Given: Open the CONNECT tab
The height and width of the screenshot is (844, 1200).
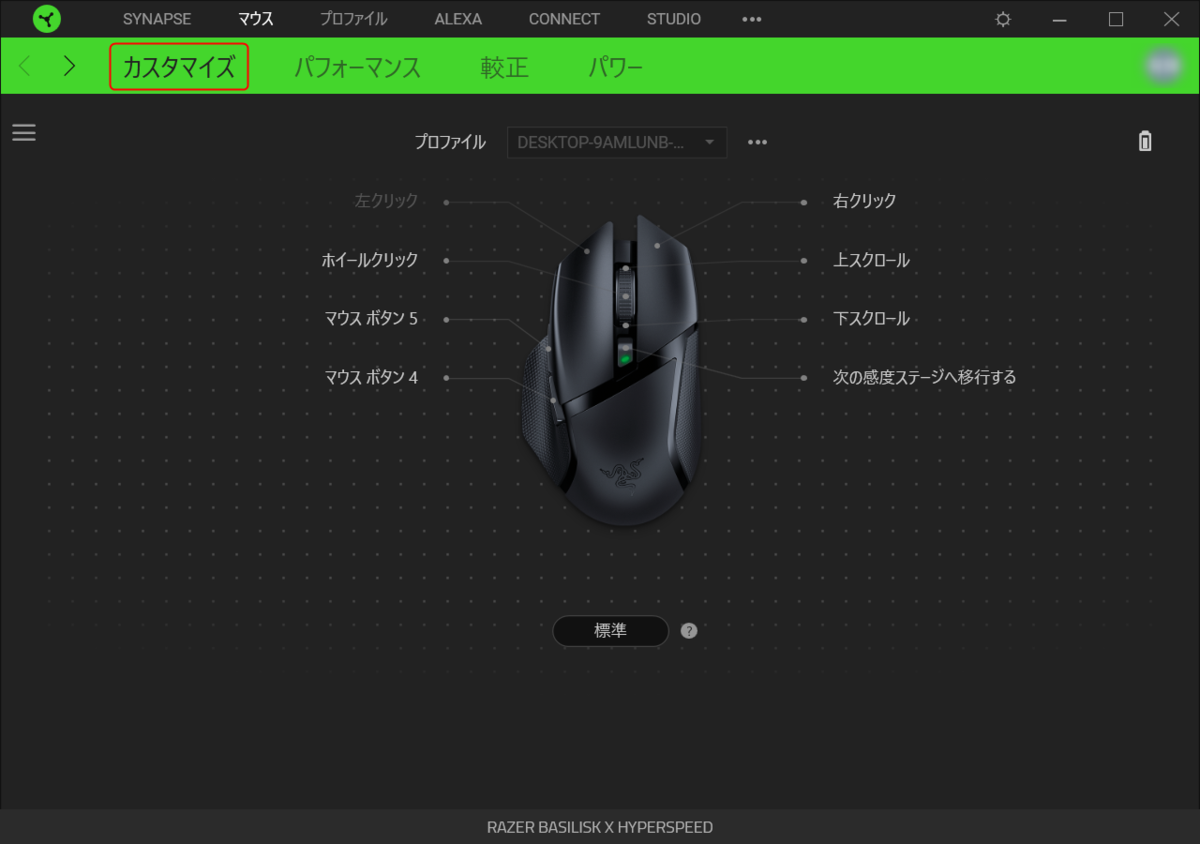Looking at the screenshot, I should (x=565, y=19).
